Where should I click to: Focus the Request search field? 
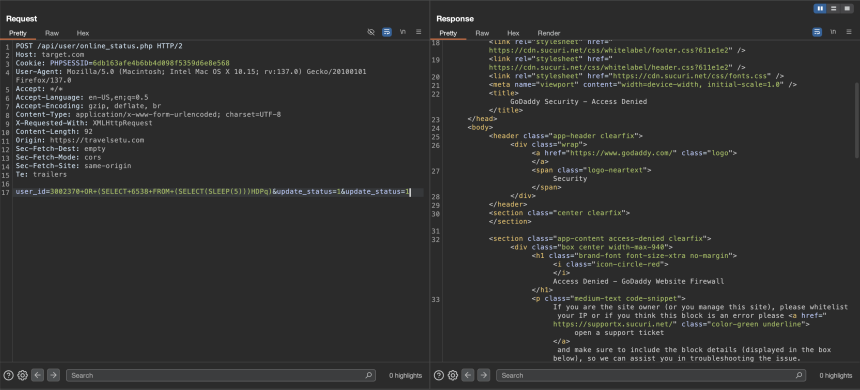pyautogui.click(x=221, y=376)
